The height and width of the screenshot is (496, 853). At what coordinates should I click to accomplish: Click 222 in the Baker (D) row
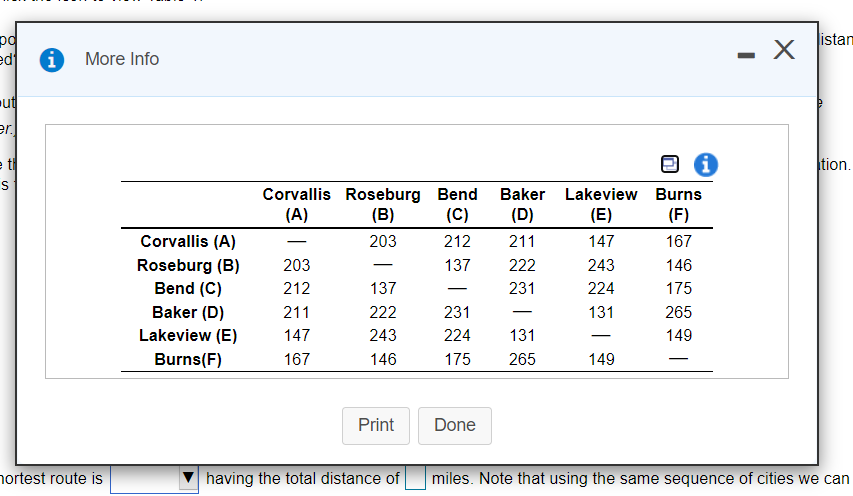tap(383, 313)
